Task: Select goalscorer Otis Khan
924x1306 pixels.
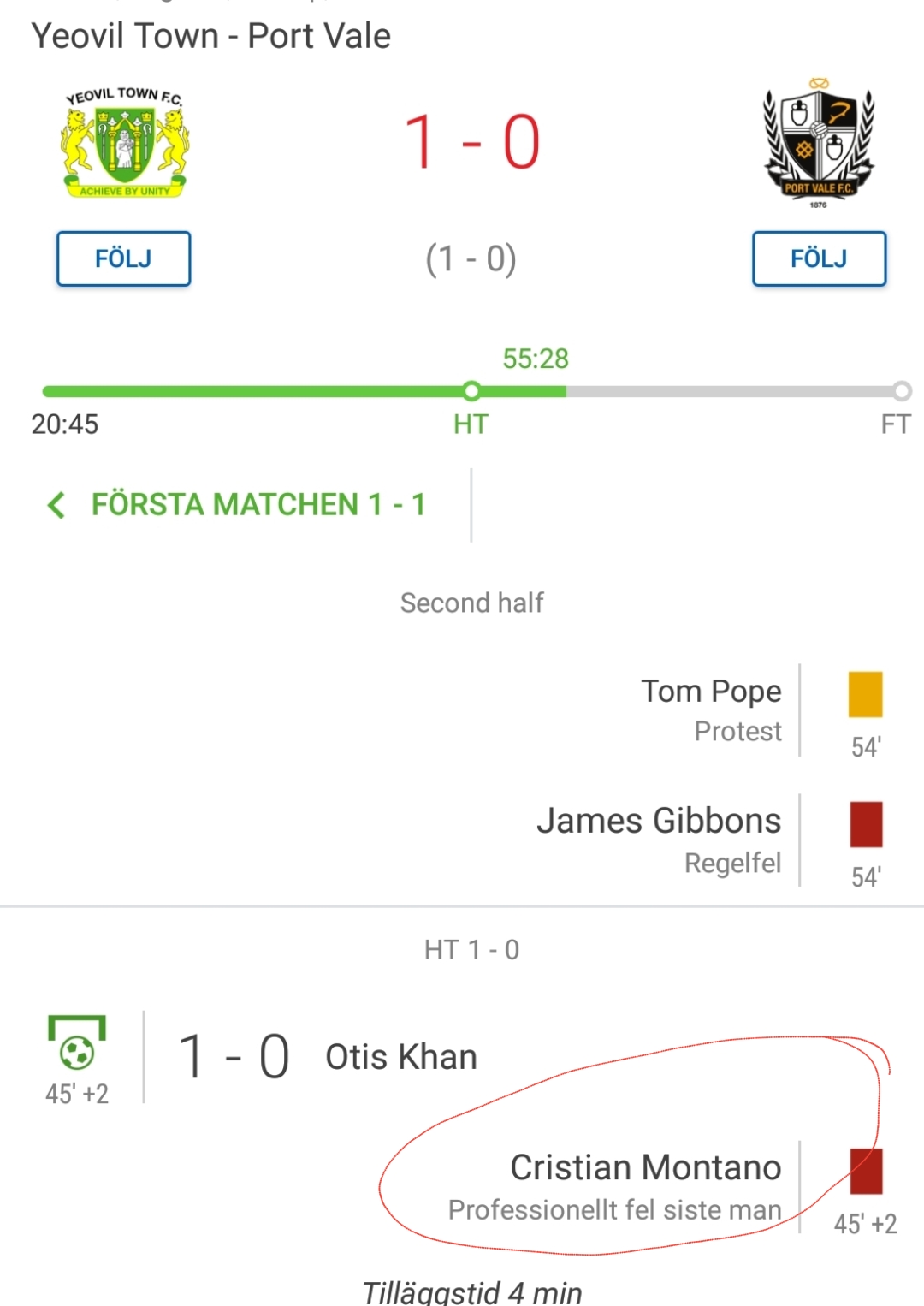Action: 400,1057
